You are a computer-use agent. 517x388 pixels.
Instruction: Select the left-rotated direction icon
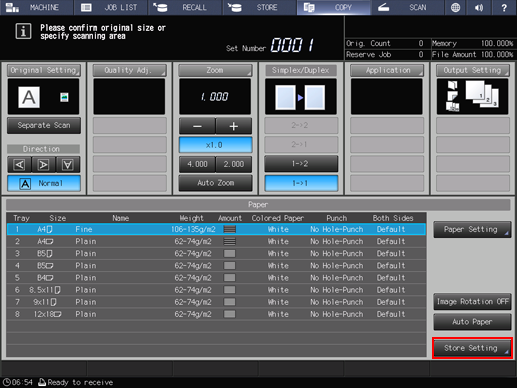tap(20, 165)
